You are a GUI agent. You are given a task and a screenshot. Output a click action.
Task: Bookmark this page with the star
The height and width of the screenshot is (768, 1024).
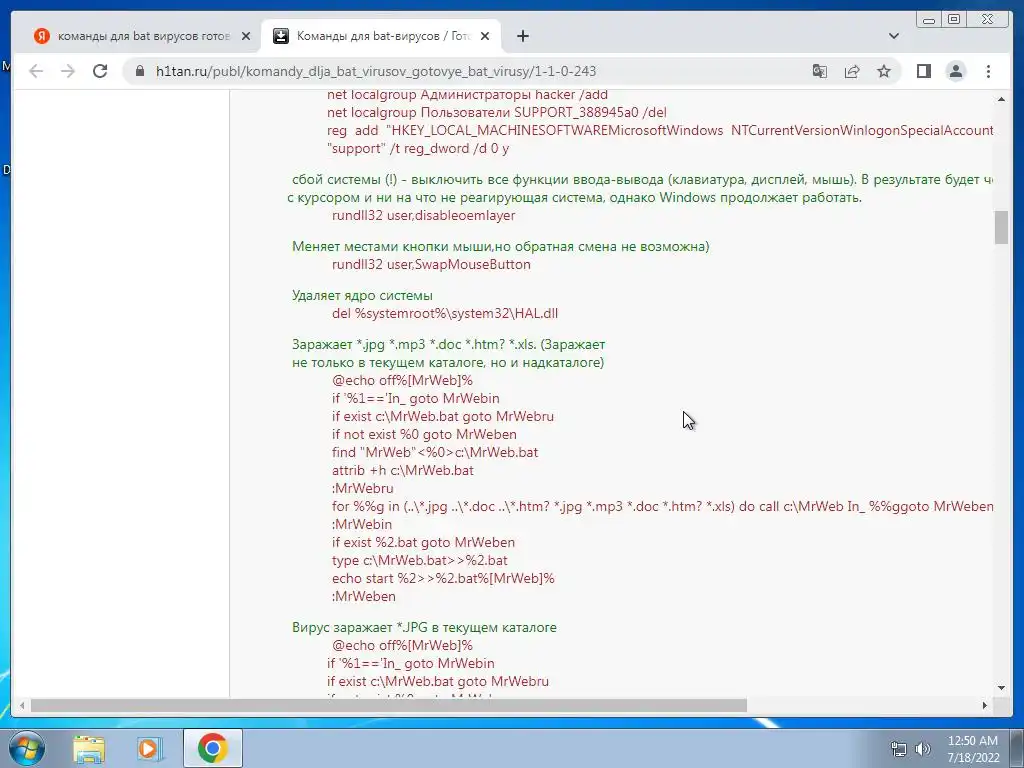pos(884,71)
